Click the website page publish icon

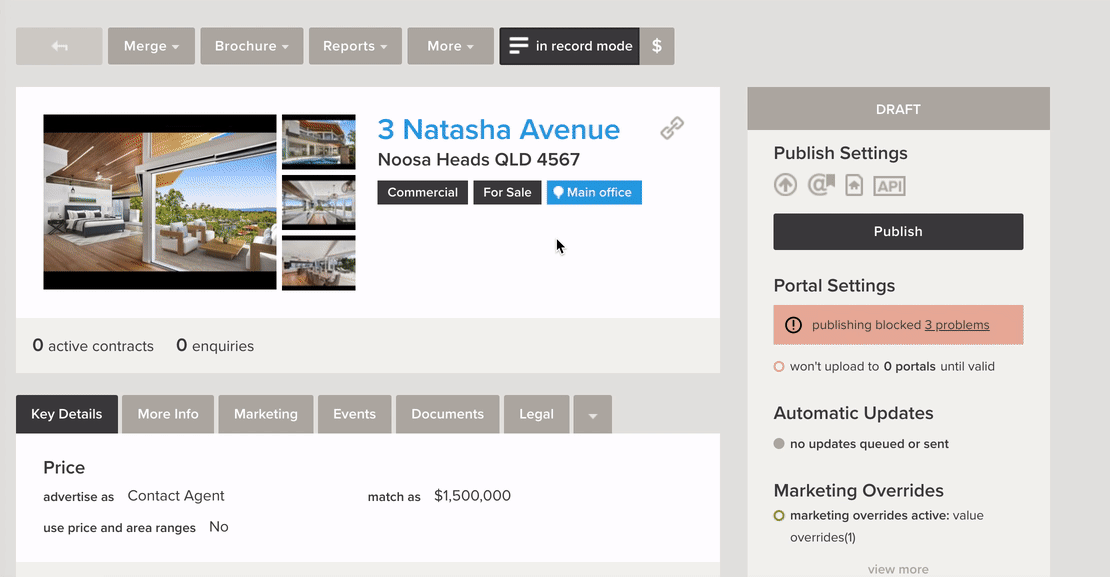(x=854, y=185)
